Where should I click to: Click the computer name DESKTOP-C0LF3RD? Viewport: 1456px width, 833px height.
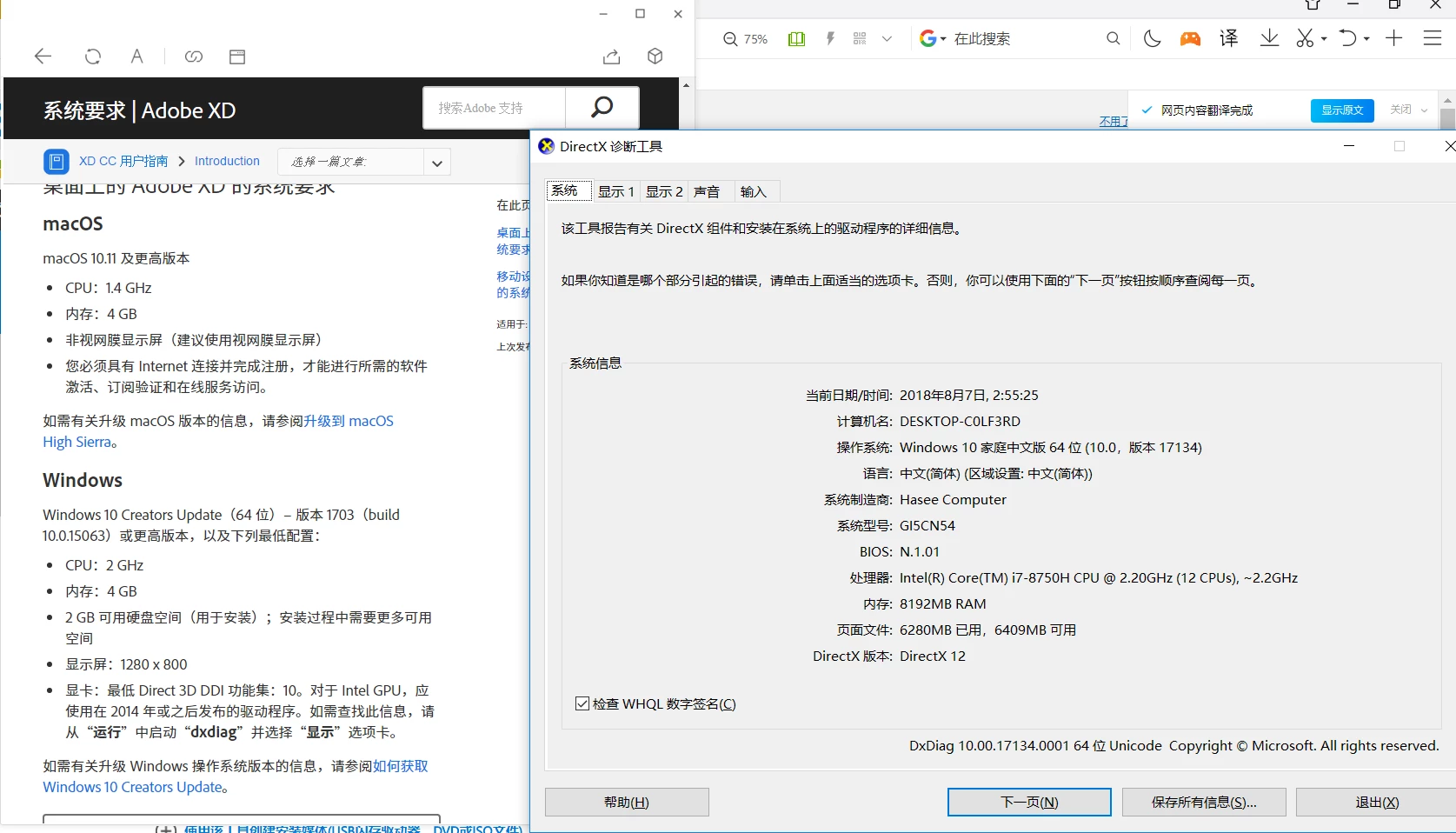pos(960,421)
